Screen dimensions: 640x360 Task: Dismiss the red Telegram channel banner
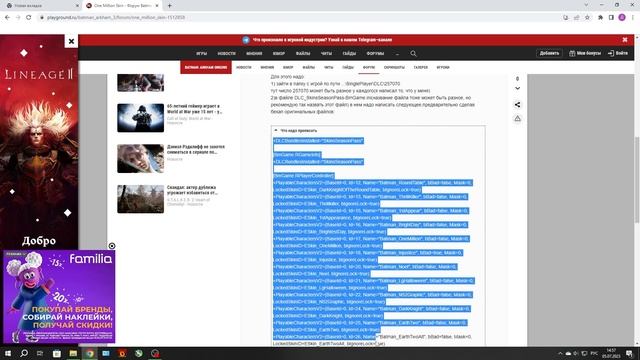point(624,40)
